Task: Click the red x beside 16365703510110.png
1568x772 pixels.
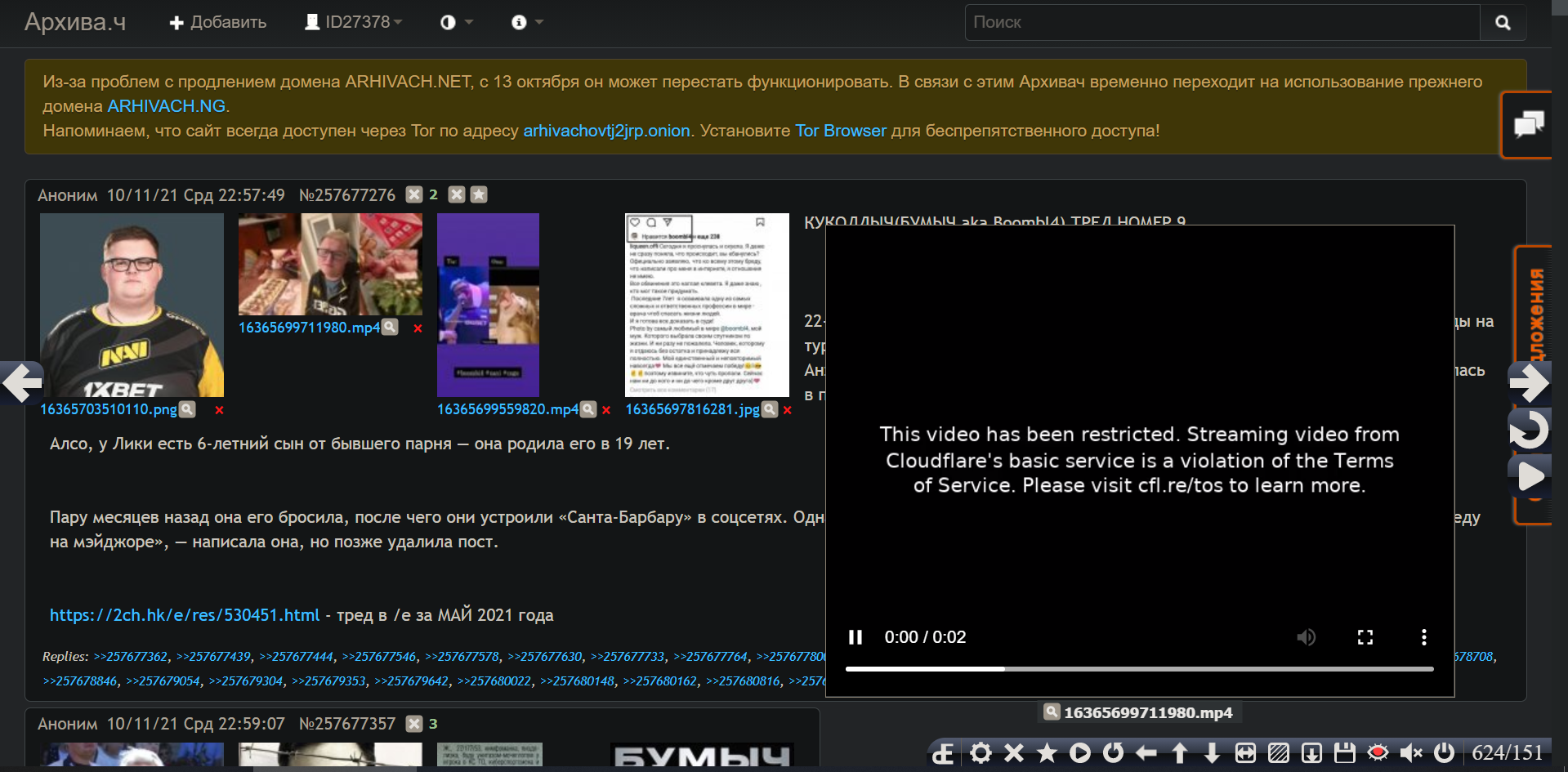Action: [219, 410]
